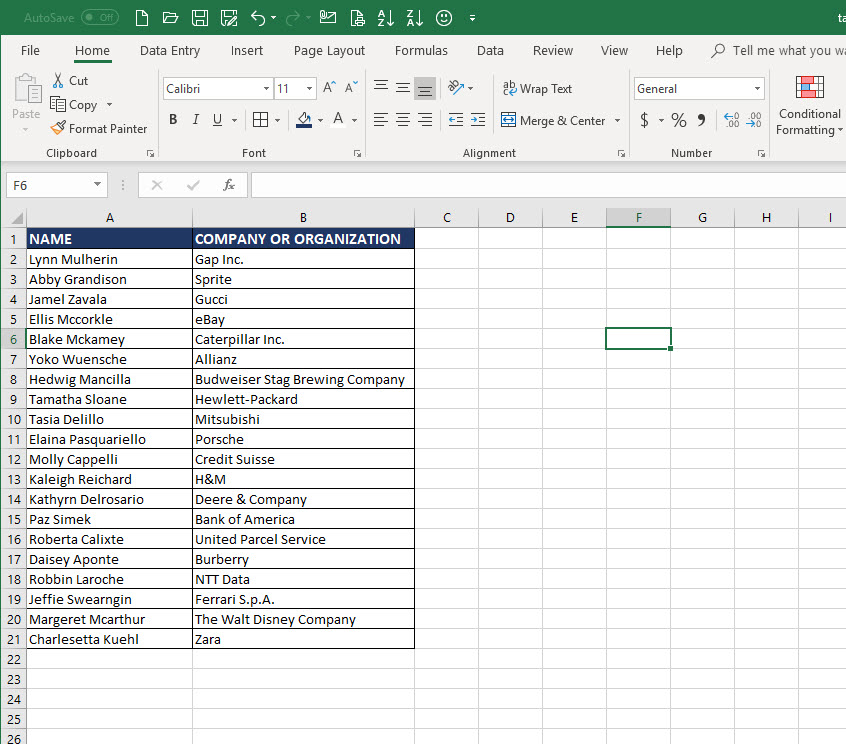
Task: Expand the General number format dropdown
Action: point(758,88)
